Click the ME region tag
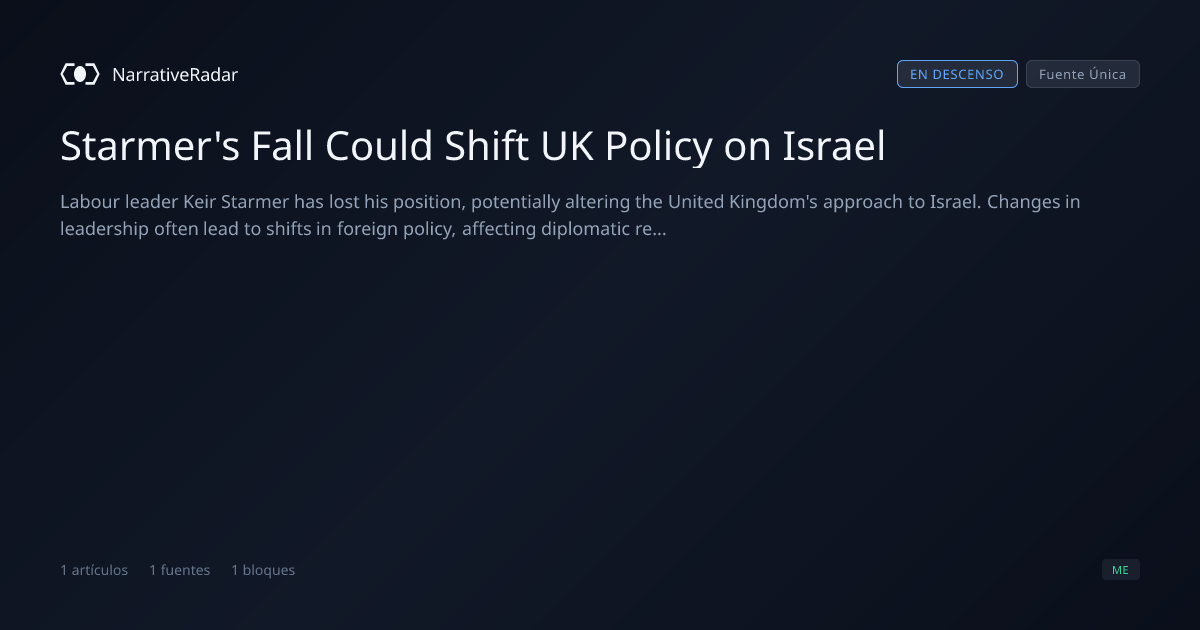This screenshot has height=630, width=1200. click(1120, 570)
